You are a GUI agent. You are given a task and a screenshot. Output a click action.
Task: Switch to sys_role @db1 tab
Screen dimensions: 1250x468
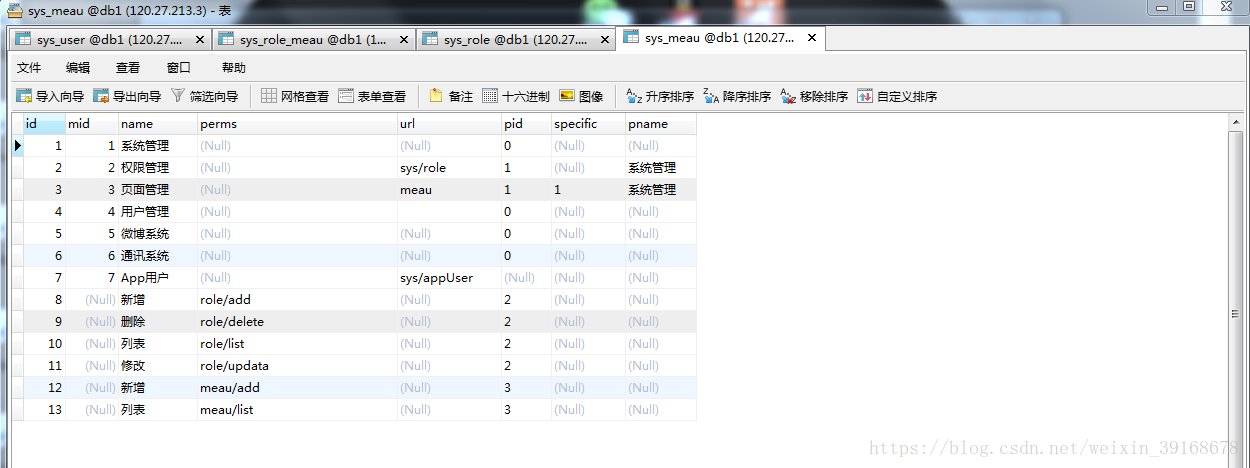(517, 39)
